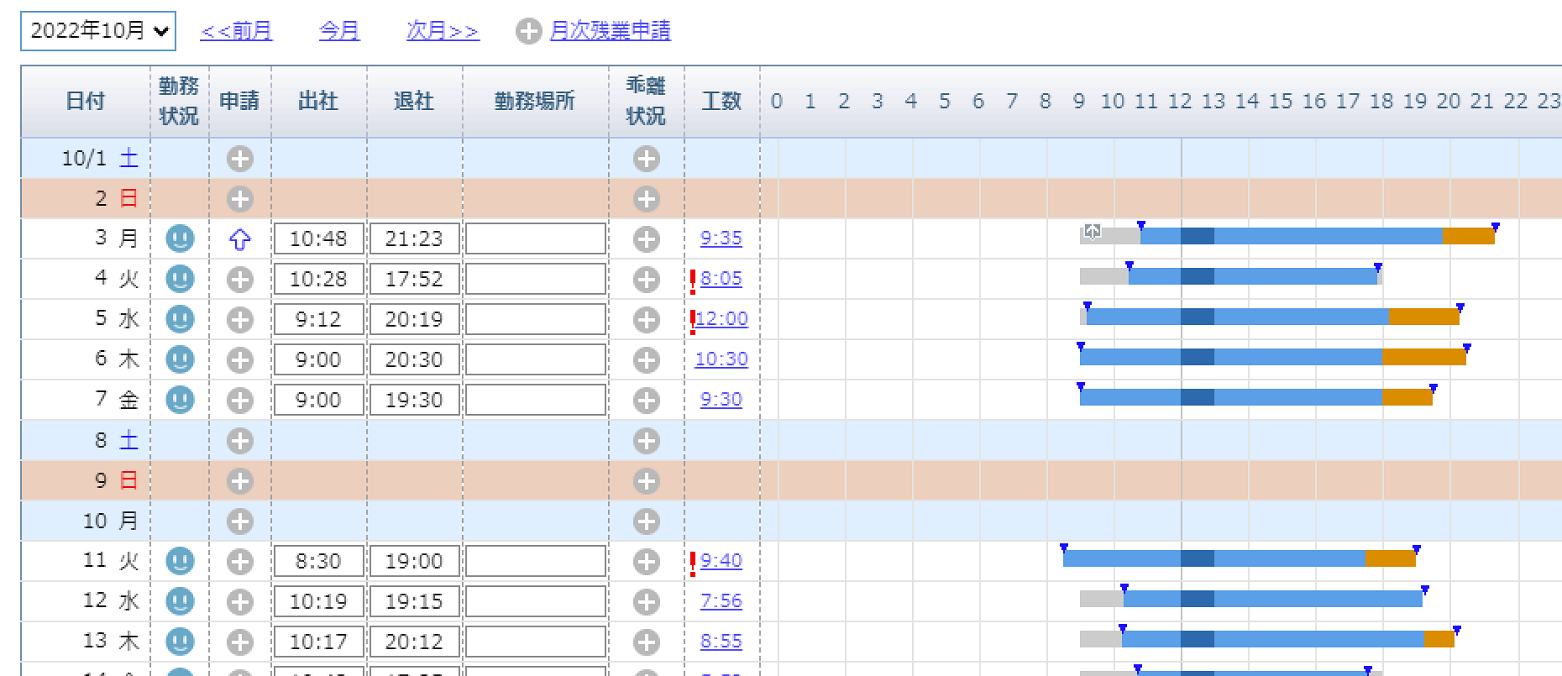
Task: Click the plus icon next to 月次残業申請
Action: click(528, 31)
